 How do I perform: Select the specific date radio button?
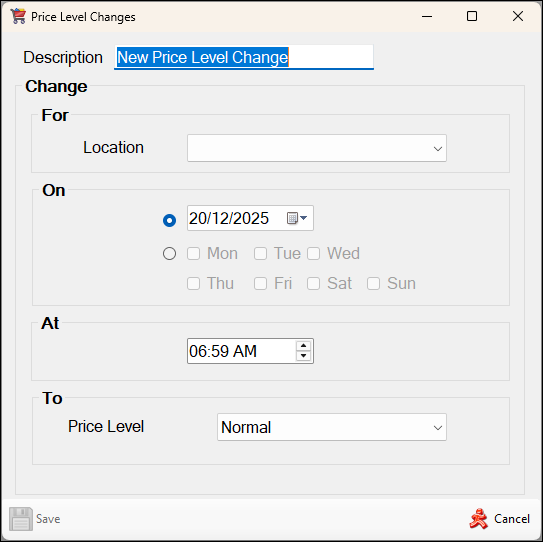click(169, 220)
